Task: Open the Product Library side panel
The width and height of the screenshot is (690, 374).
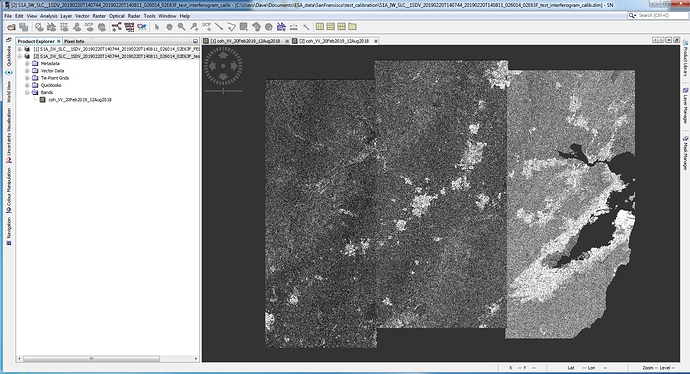Action: coord(685,59)
